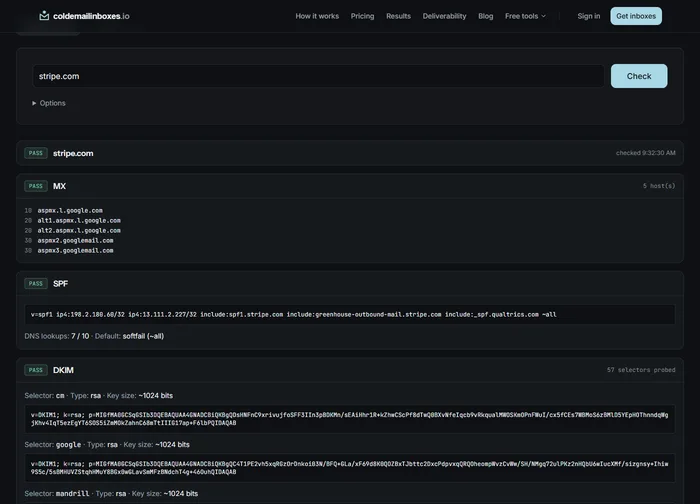Image resolution: width=700 pixels, height=504 pixels.
Task: Select the alt1.aspmx.l.google.com record
Action: pyautogui.click(x=79, y=221)
